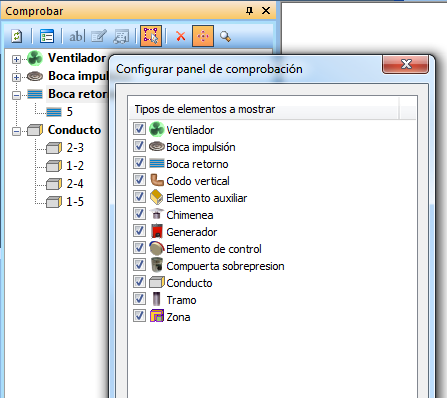Toggle the Zona checkbox
The width and height of the screenshot is (447, 398).
tap(139, 316)
